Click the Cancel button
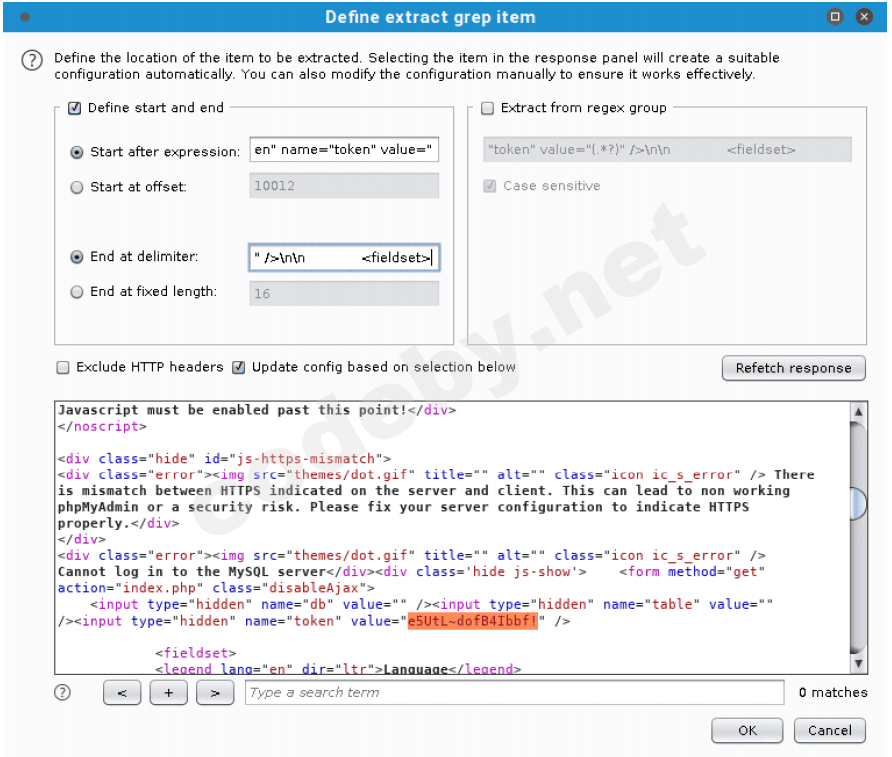This screenshot has height=757, width=892. 829,730
